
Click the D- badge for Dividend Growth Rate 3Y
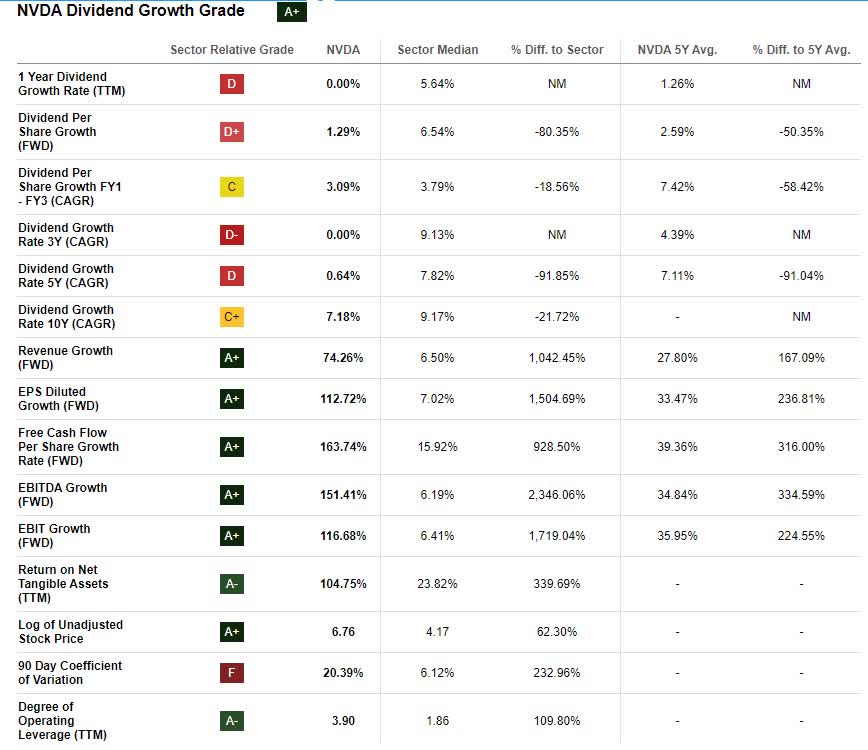232,235
